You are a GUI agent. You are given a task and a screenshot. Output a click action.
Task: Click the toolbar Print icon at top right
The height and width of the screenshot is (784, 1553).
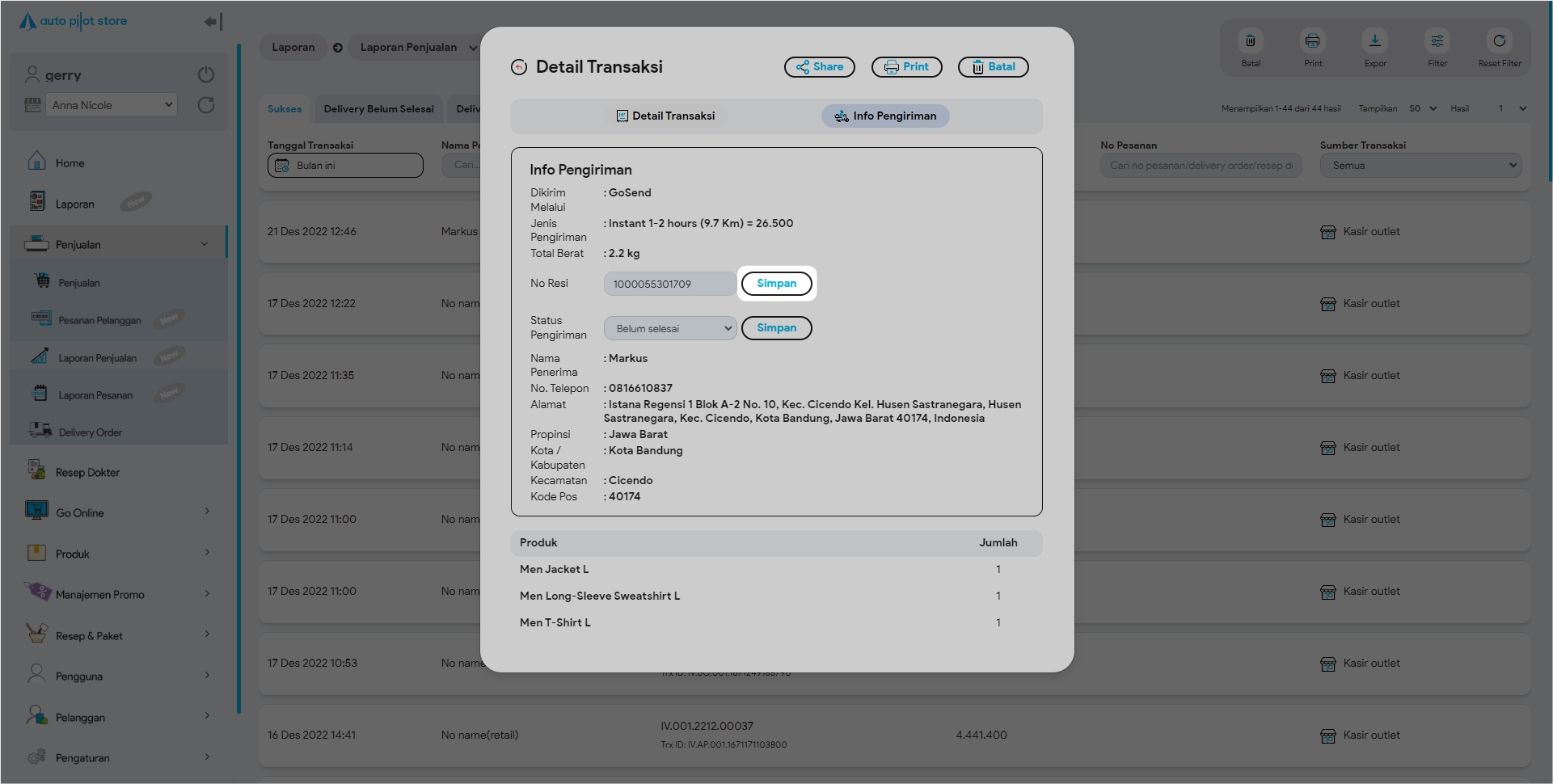click(1312, 41)
